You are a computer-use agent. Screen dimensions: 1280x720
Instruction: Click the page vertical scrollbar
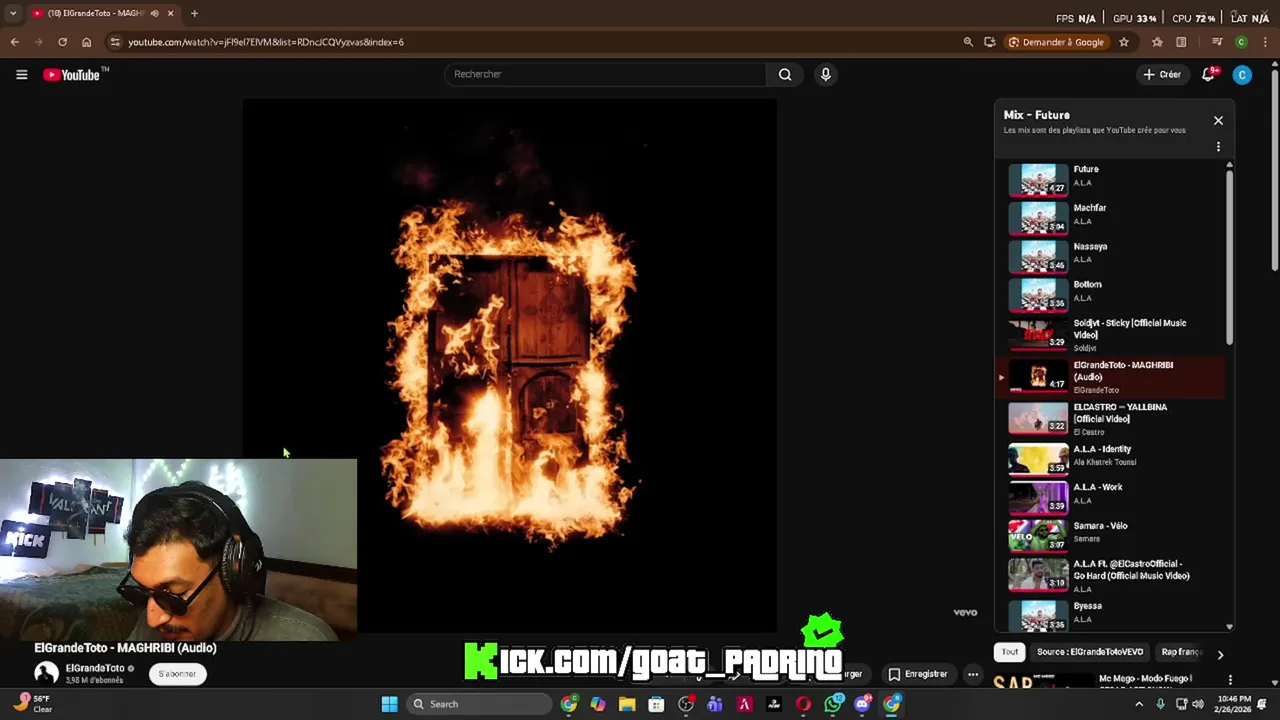[1274, 170]
